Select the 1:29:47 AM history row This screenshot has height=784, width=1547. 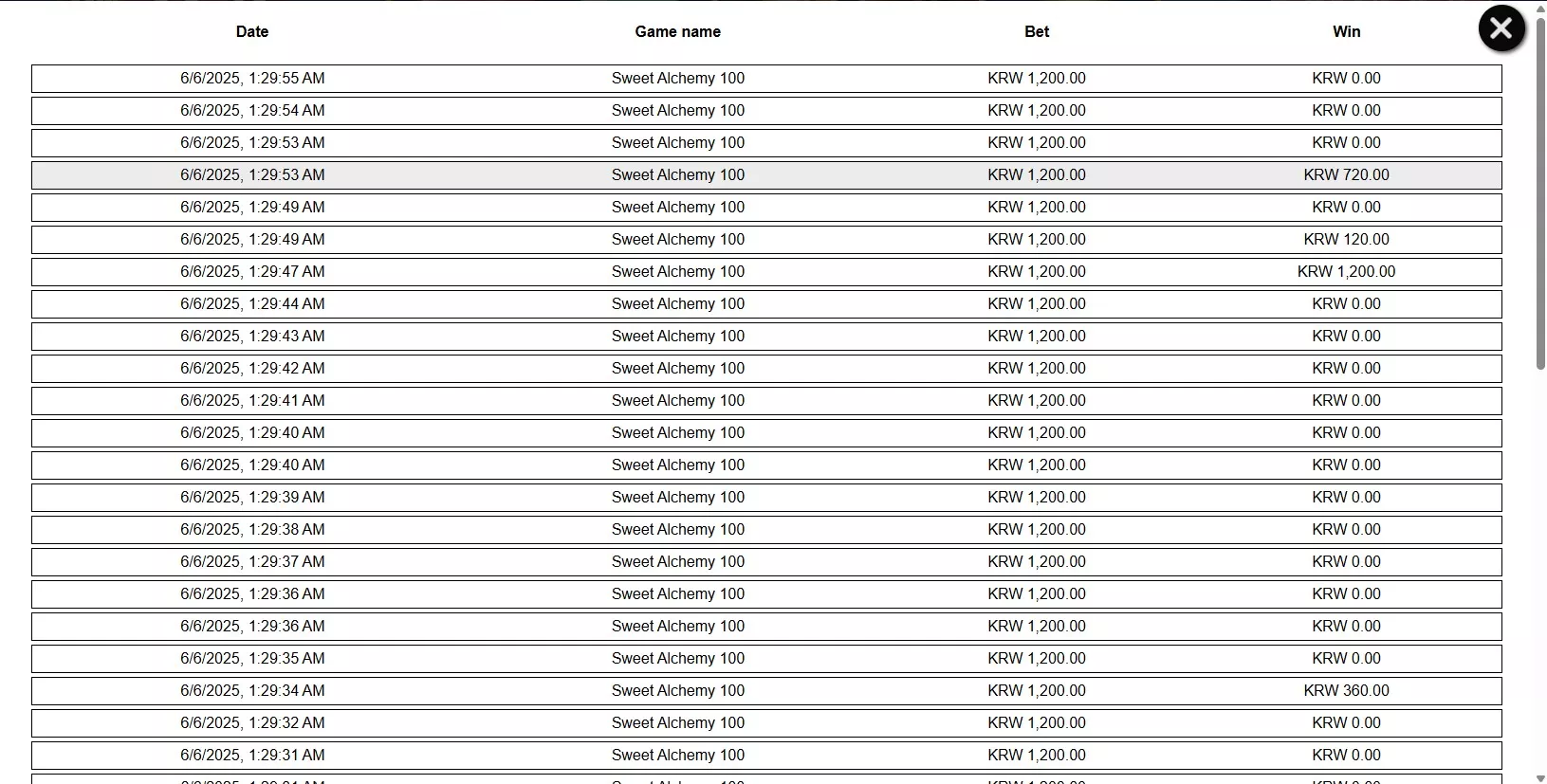[x=766, y=272]
